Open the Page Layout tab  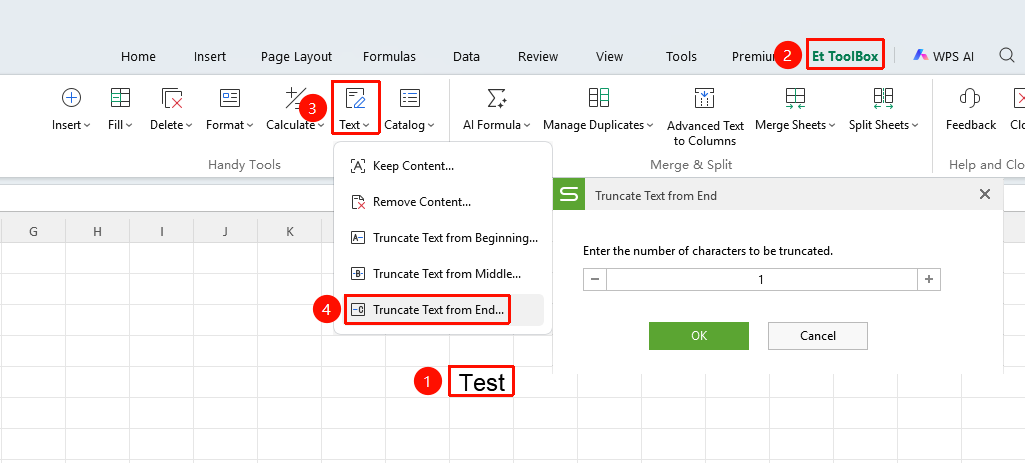[296, 57]
